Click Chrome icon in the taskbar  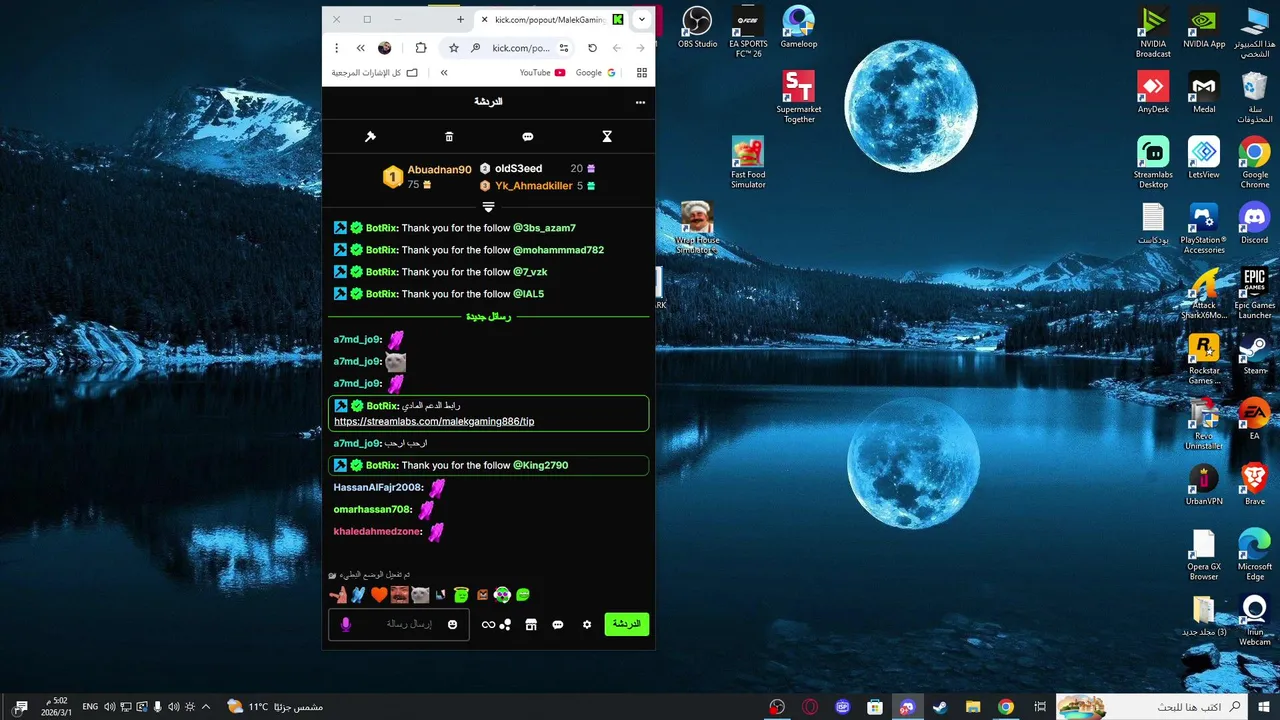point(1005,707)
